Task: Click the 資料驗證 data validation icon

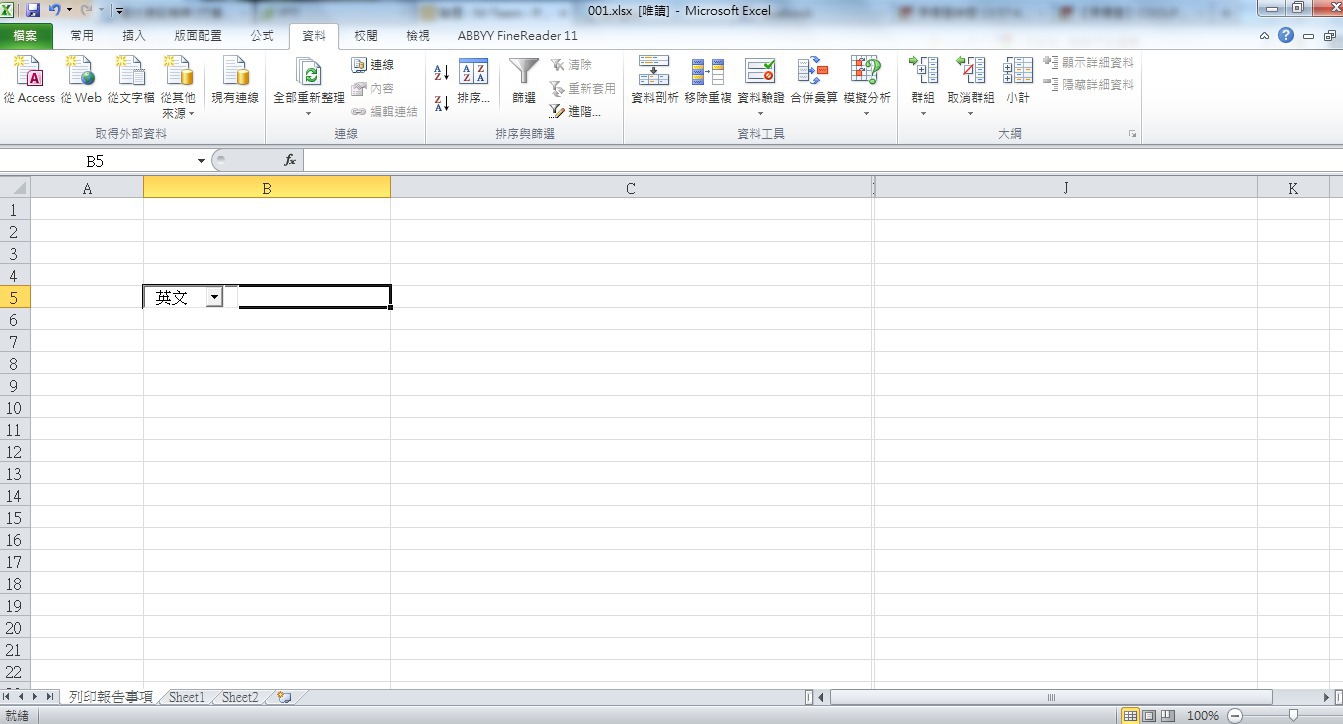Action: [761, 73]
